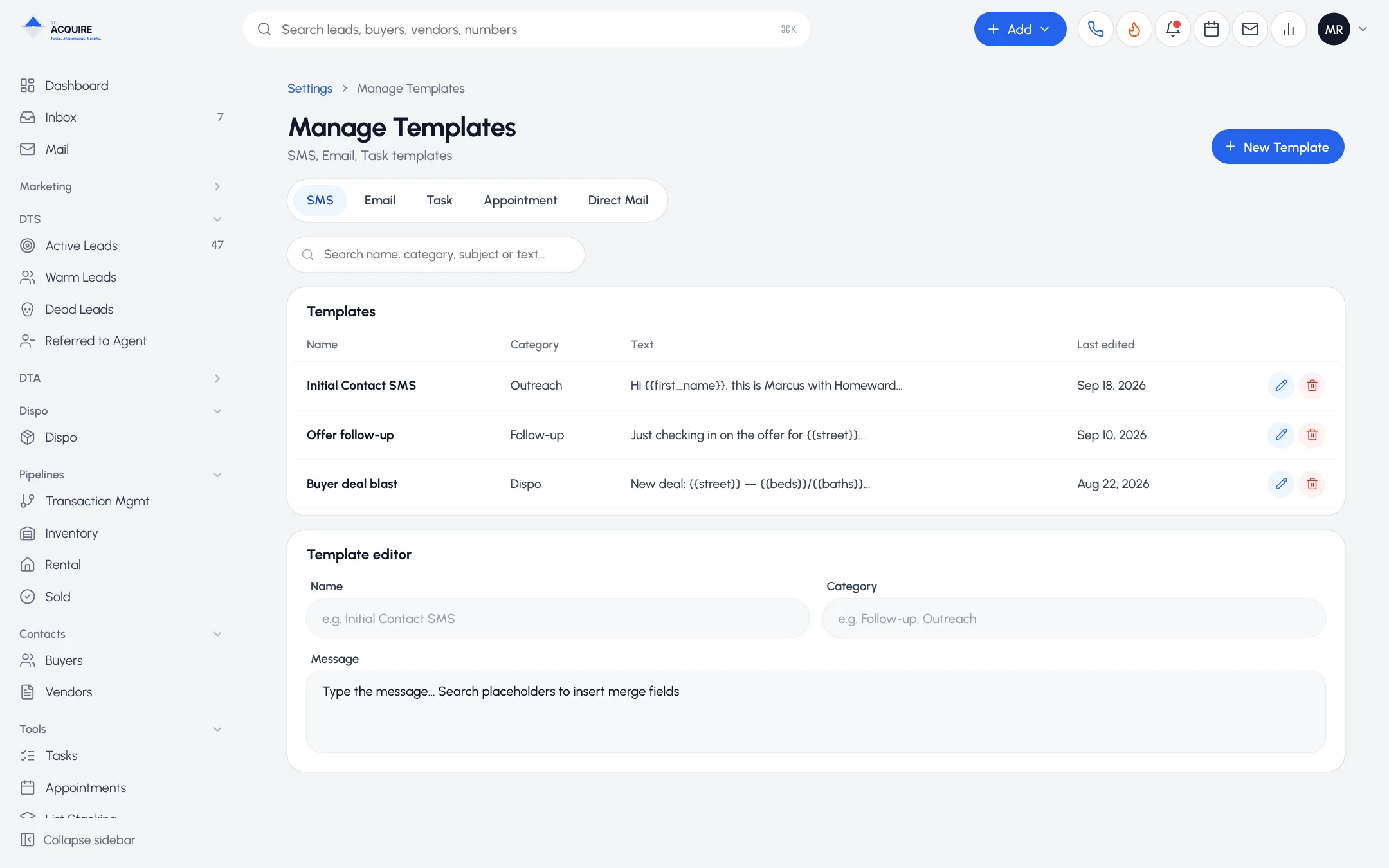Open Active Leads list
1389x868 pixels.
click(122, 246)
